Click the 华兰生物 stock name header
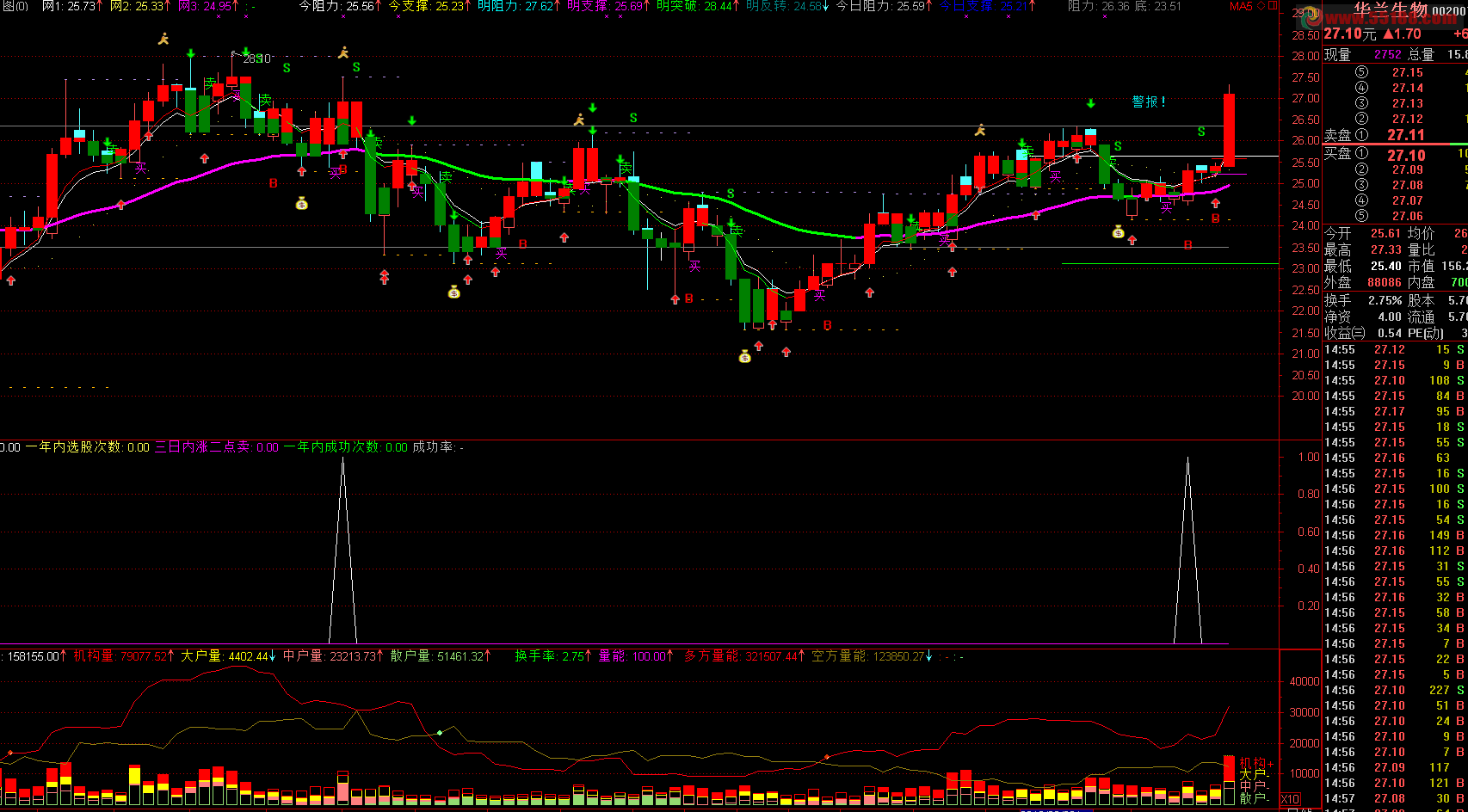 click(1391, 11)
